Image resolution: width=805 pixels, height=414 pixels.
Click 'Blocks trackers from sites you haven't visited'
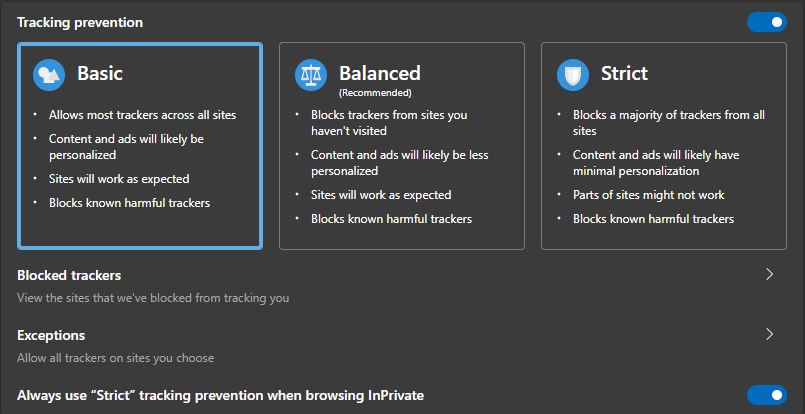click(x=388, y=123)
